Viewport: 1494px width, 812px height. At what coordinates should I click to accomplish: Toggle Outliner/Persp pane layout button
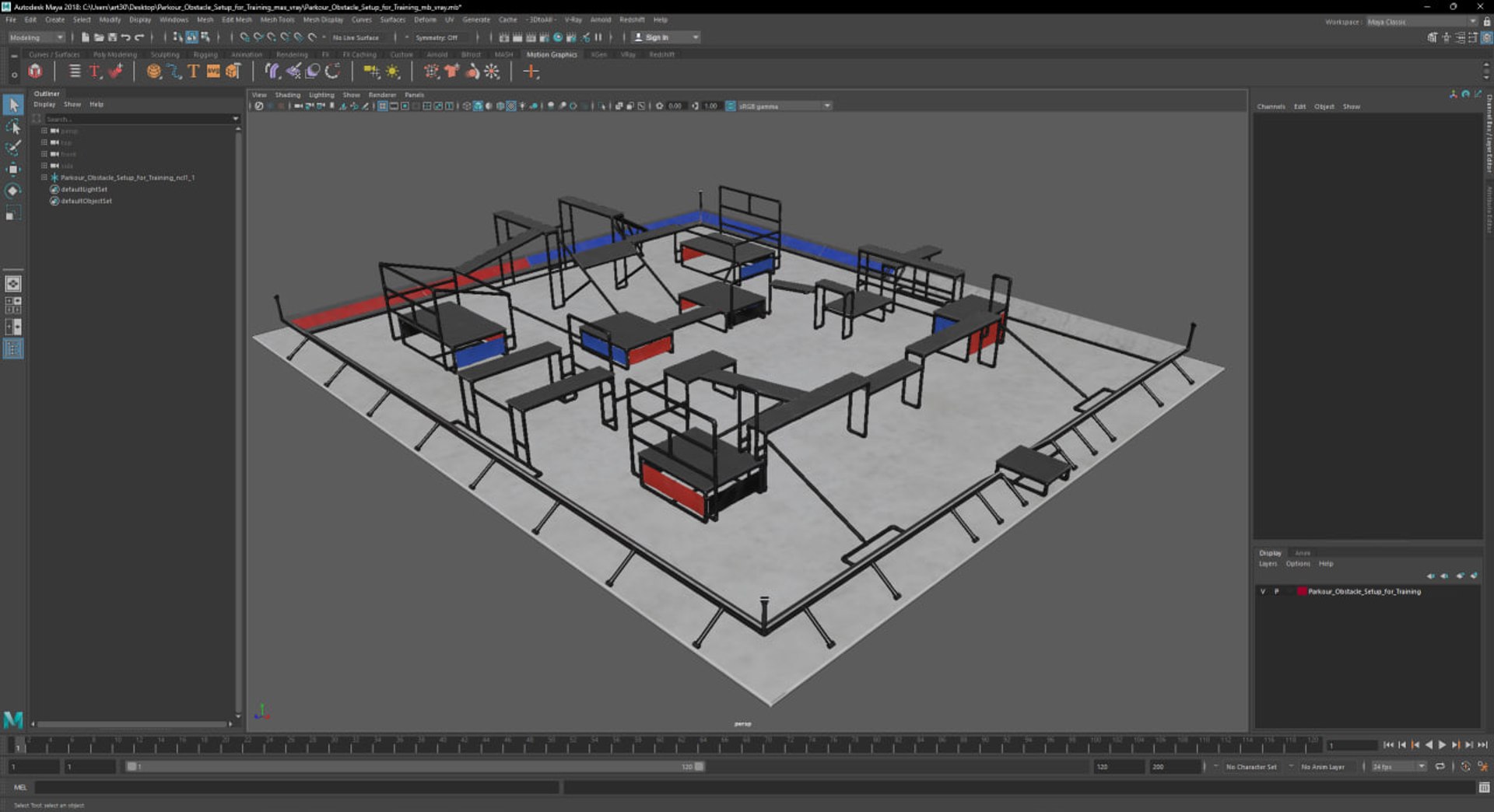(13, 349)
